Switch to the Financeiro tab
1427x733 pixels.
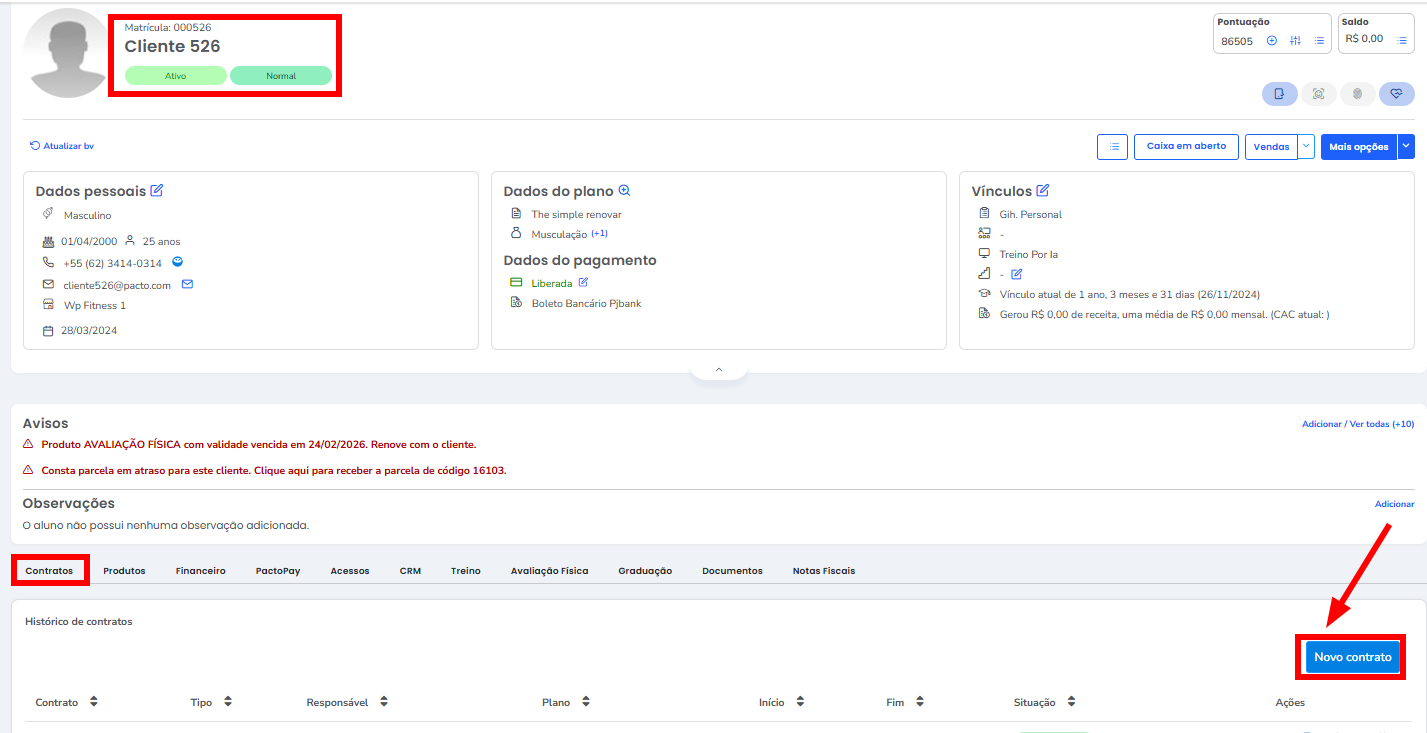click(200, 571)
